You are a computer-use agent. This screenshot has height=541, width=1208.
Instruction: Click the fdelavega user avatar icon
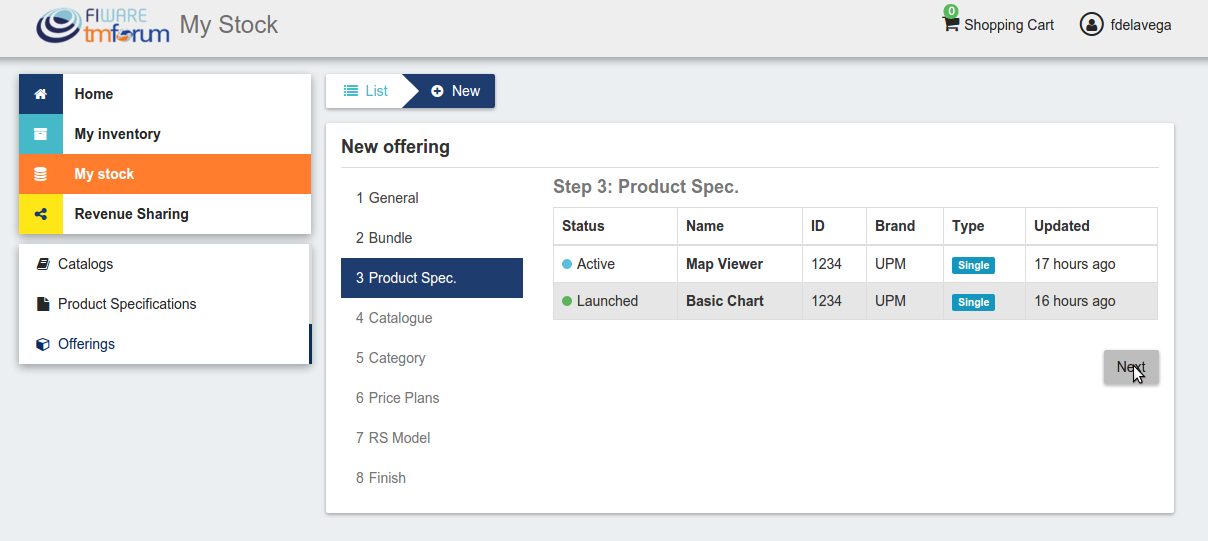tap(1091, 24)
